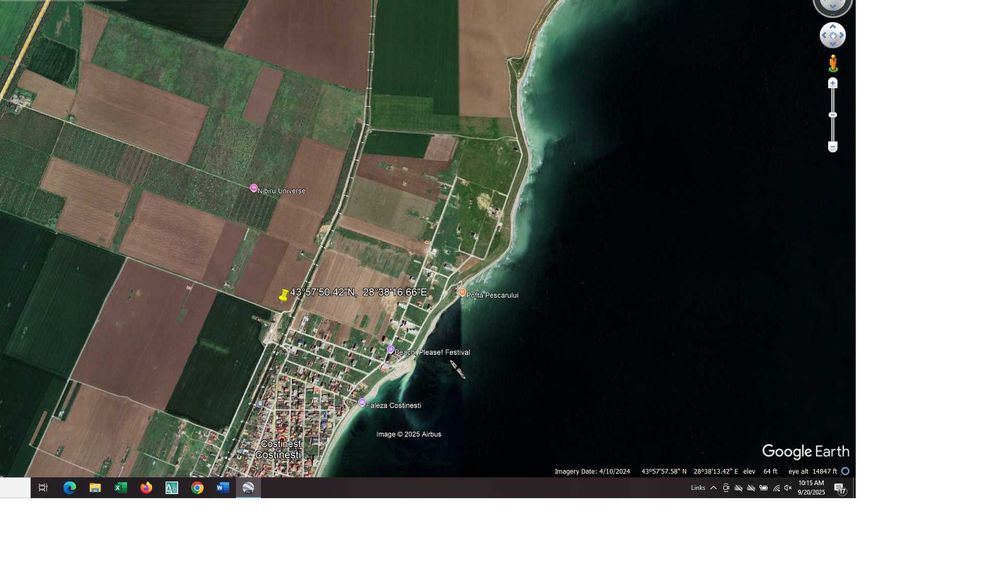1000x563 pixels.
Task: Open Word from the taskbar
Action: (223, 488)
